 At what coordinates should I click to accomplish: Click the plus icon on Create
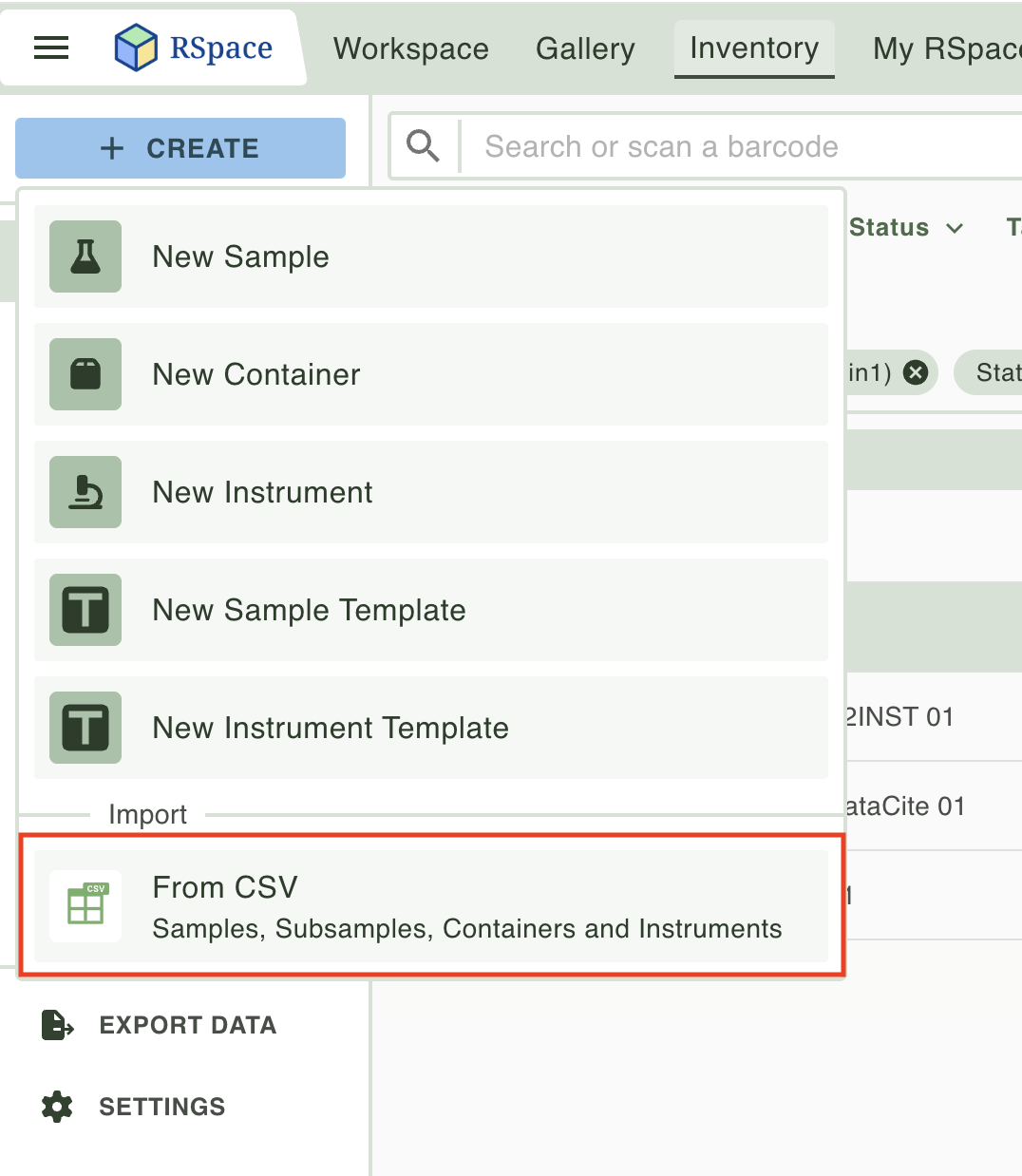[112, 148]
